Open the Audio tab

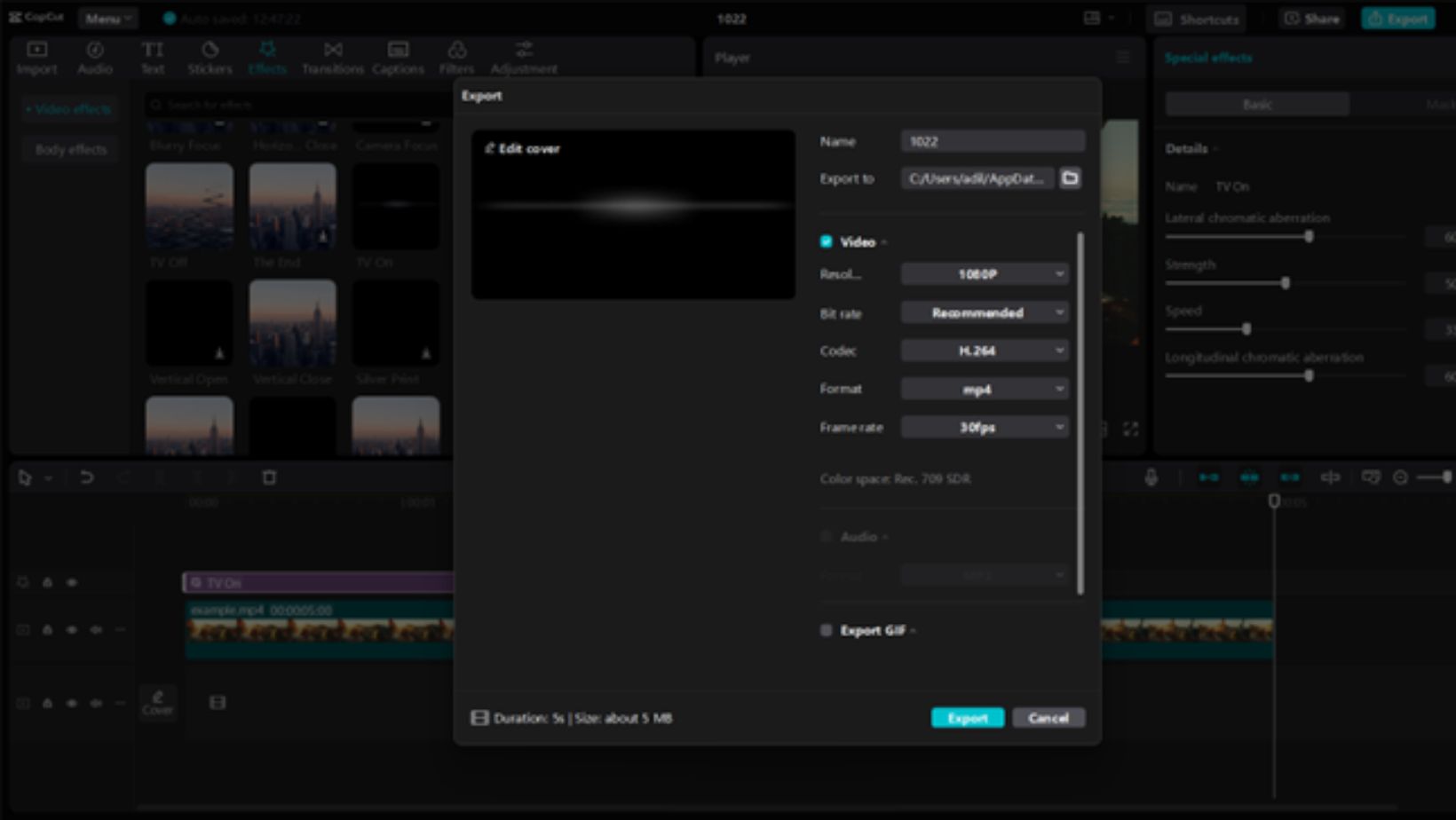point(95,58)
